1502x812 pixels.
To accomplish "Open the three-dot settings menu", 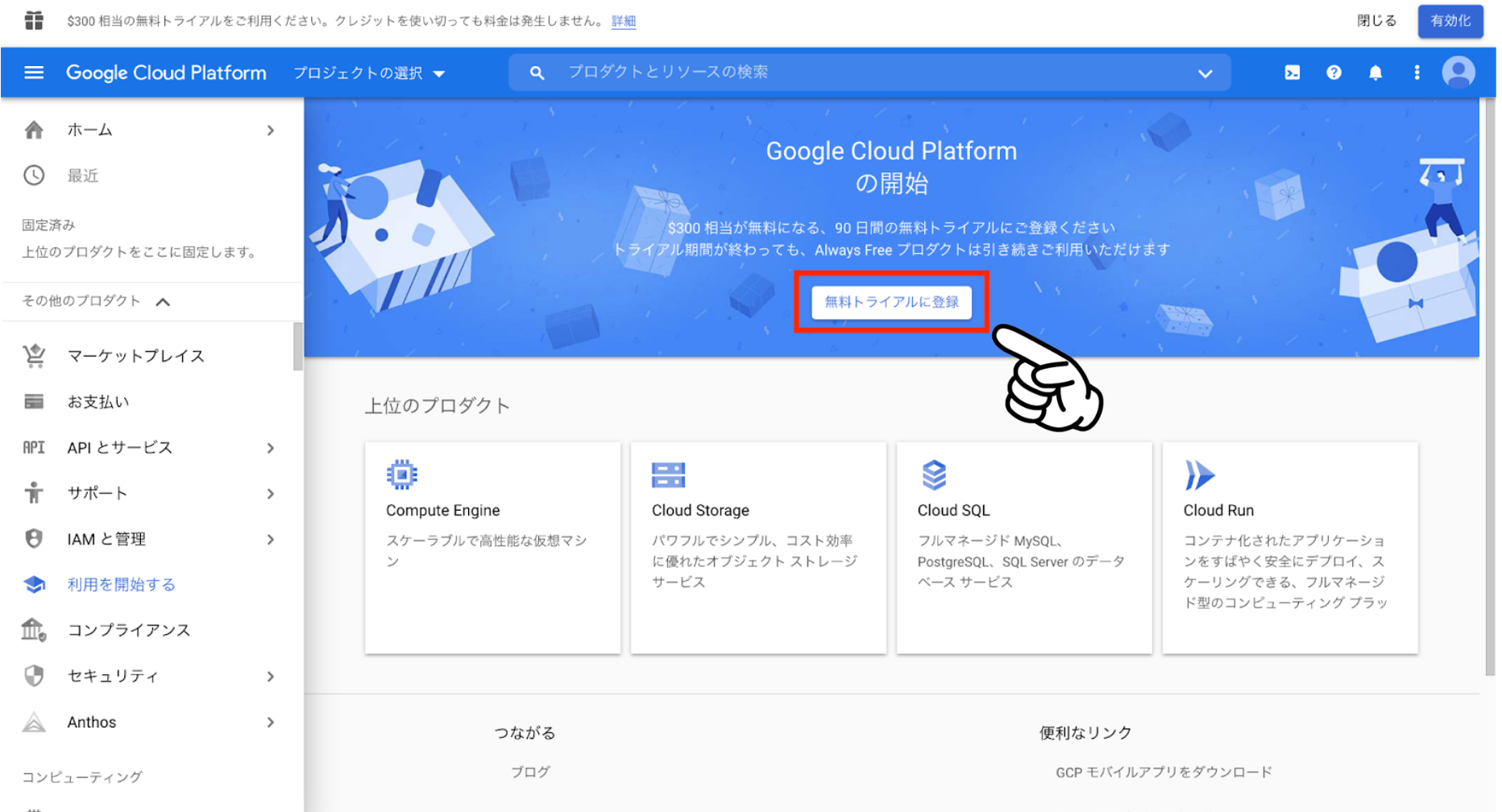I will click(x=1417, y=72).
